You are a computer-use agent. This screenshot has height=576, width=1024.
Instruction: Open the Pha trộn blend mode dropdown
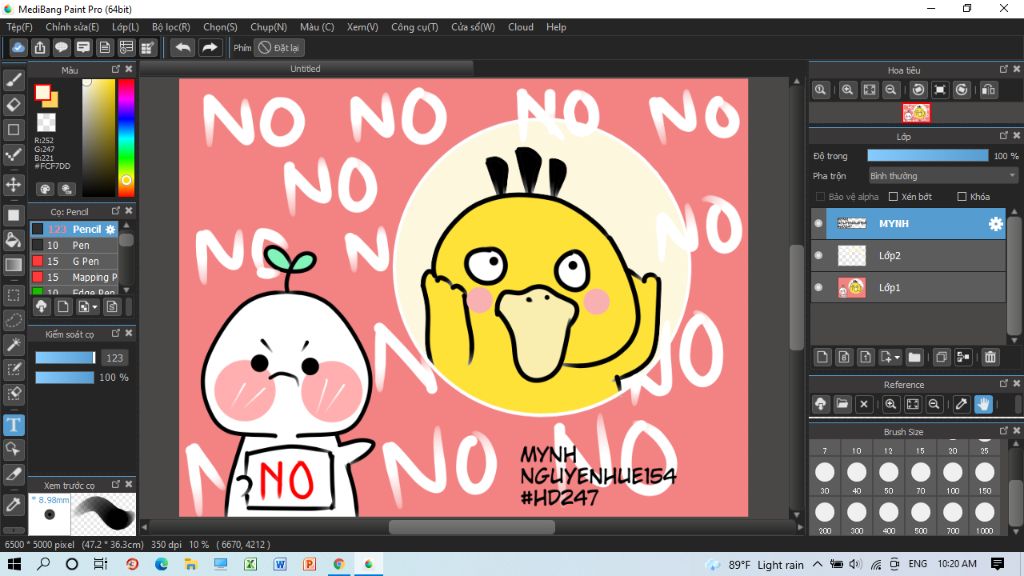942,176
